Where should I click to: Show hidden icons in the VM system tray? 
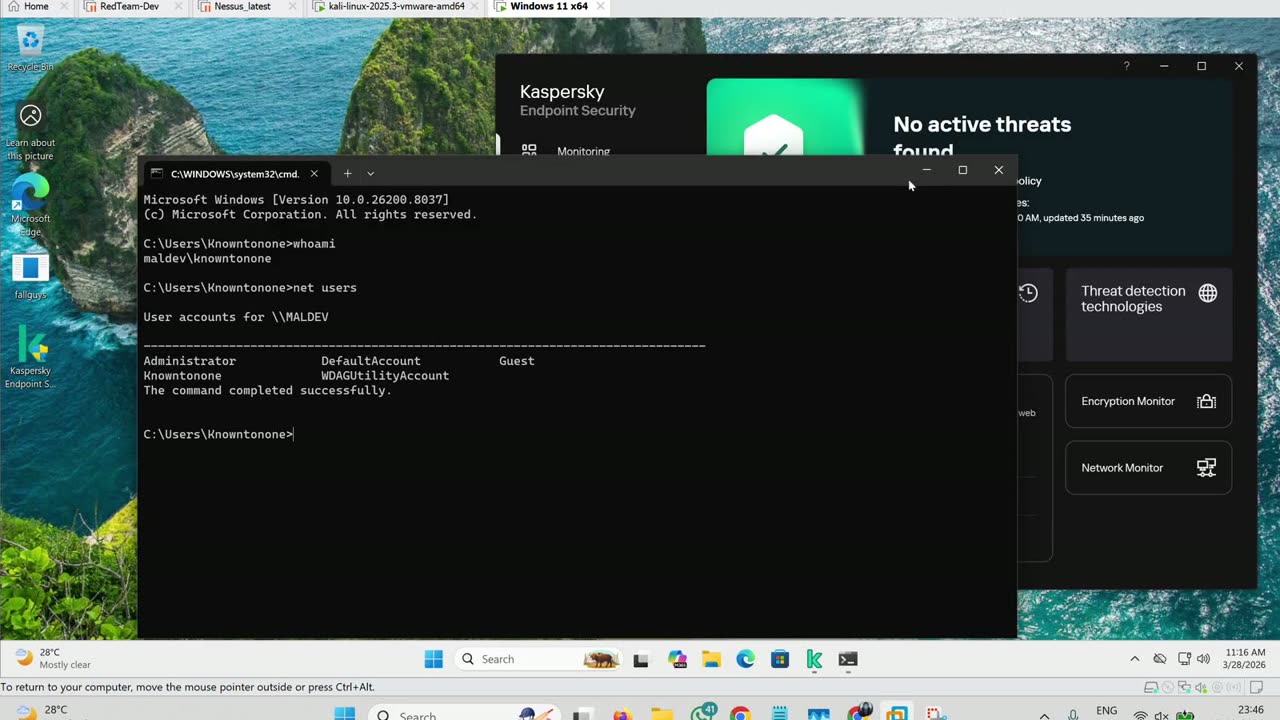(1134, 659)
